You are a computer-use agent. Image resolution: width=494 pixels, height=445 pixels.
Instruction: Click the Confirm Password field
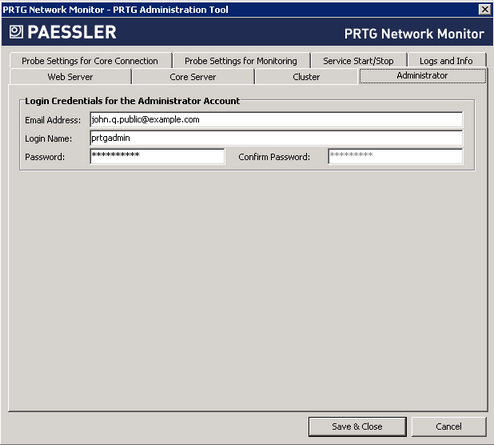(396, 156)
